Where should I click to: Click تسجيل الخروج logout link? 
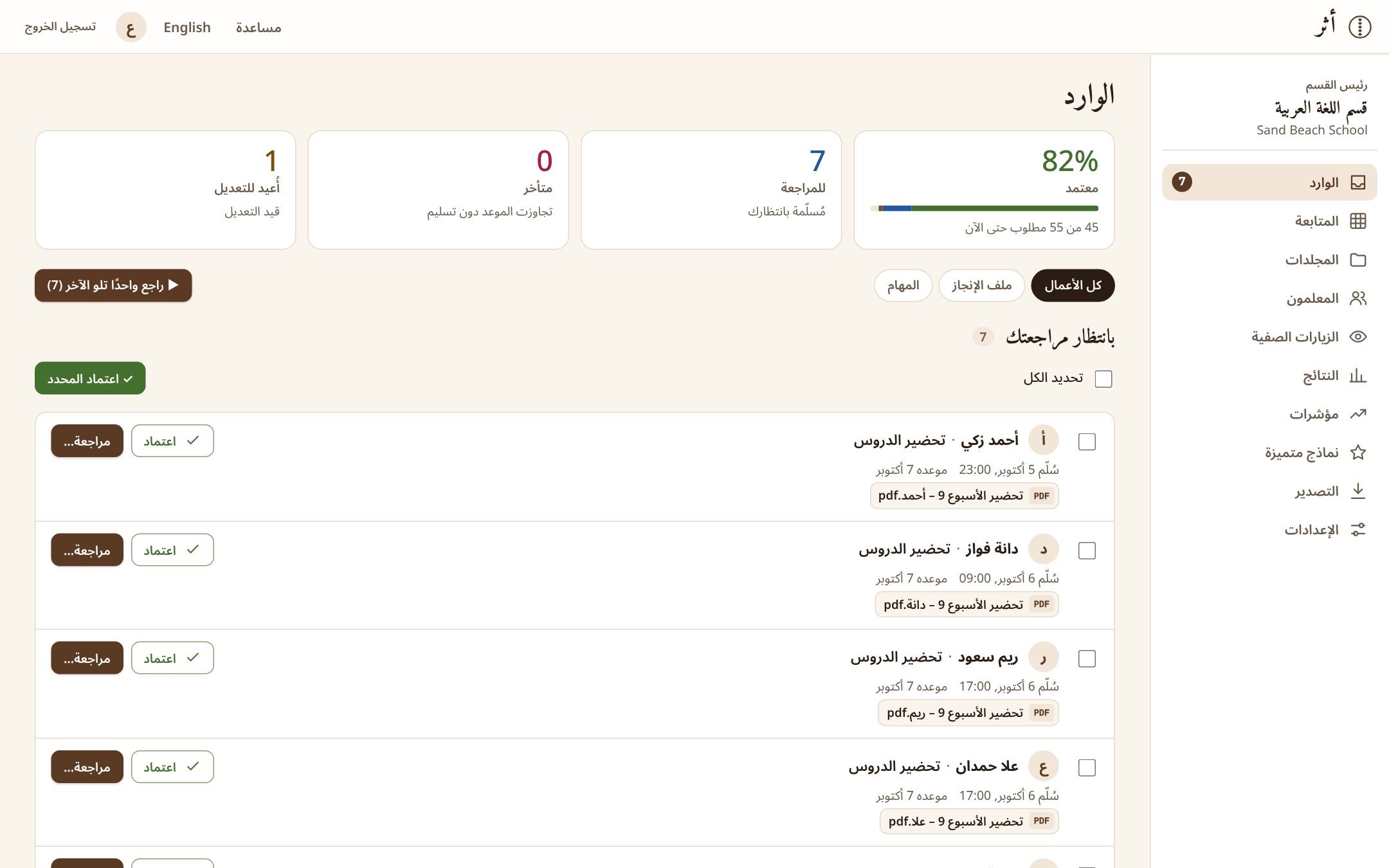coord(60,27)
